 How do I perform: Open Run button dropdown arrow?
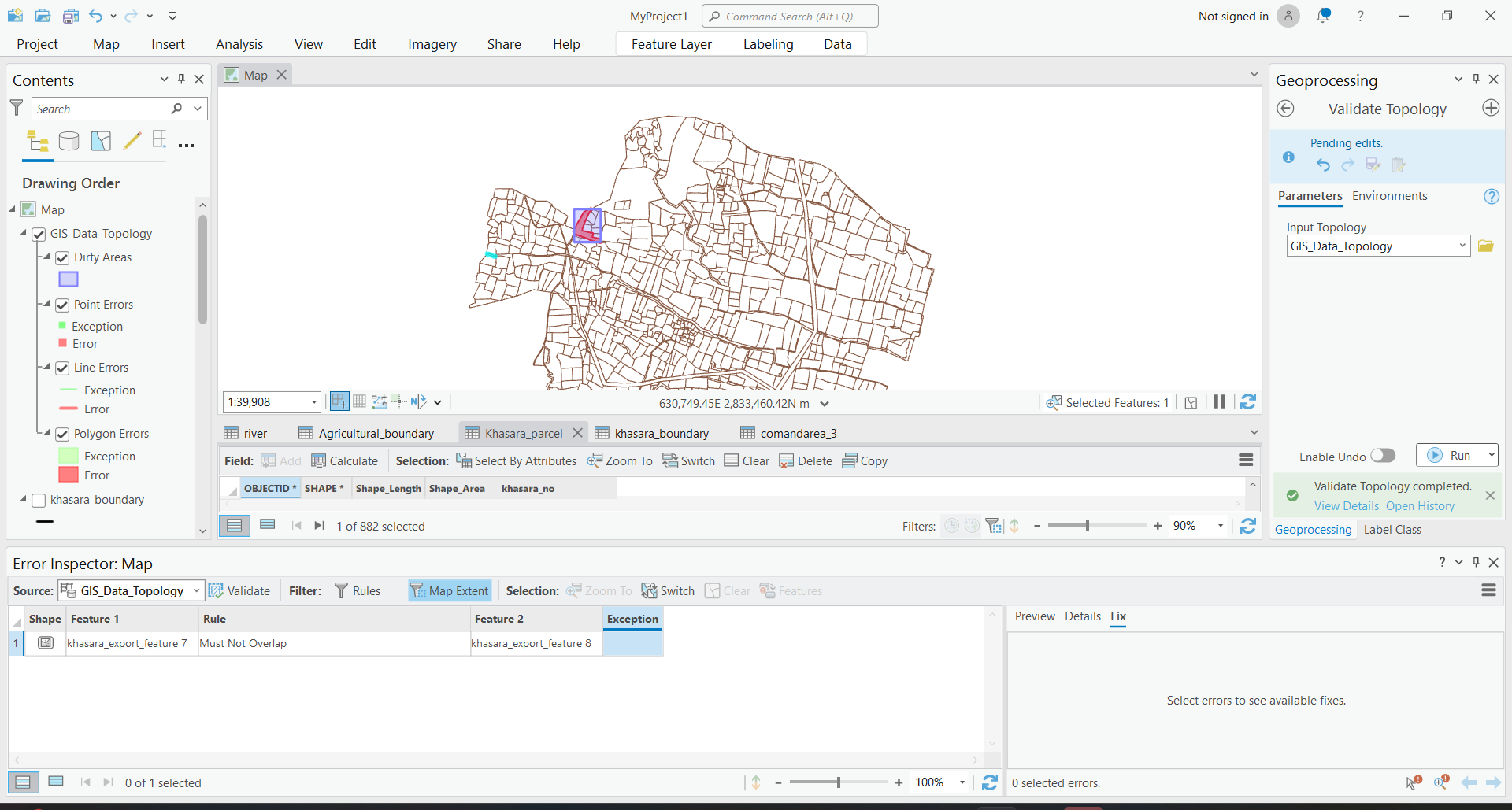pos(1491,455)
